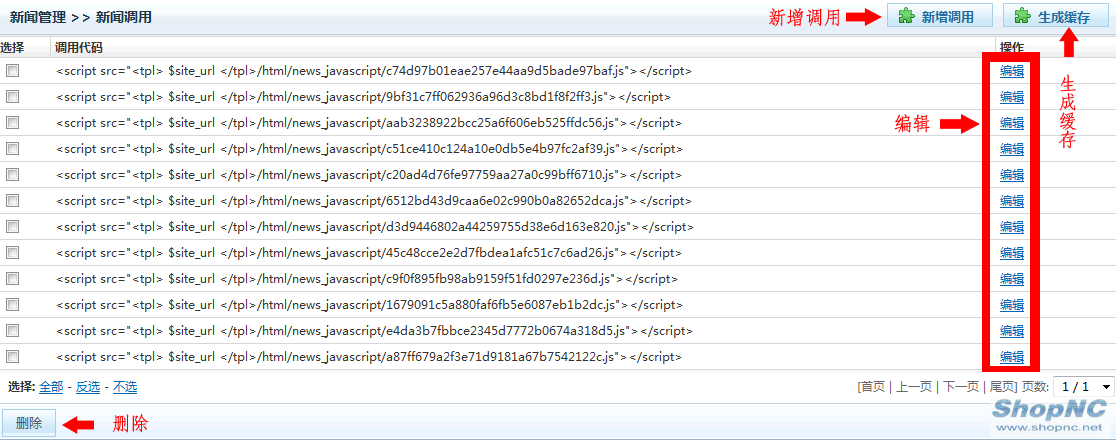The height and width of the screenshot is (442, 1116).
Task: Click script code text containing d3d9446802a44259755d38e6d163e820.js
Action: point(375,226)
